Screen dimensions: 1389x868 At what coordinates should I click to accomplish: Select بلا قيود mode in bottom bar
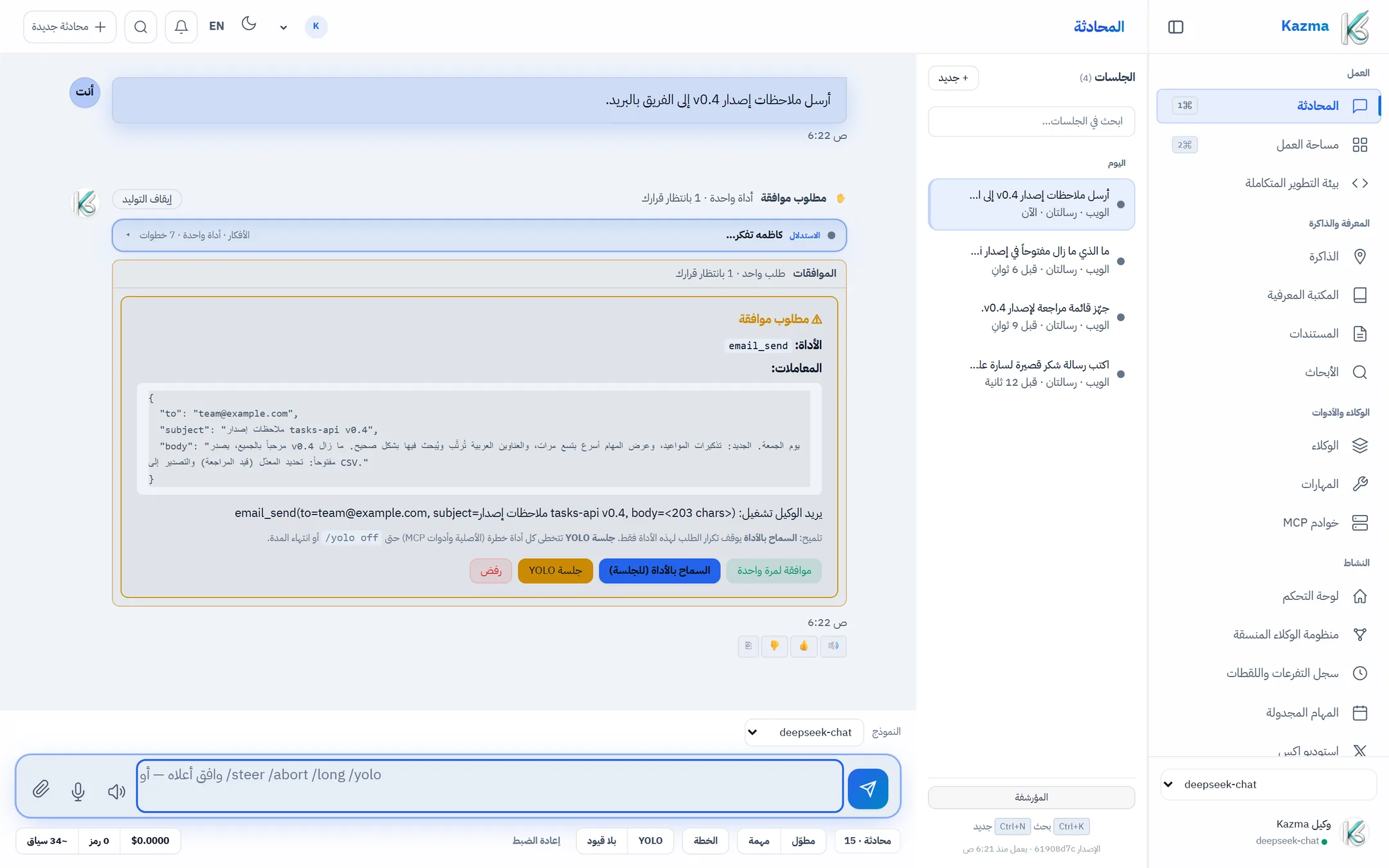tap(602, 841)
